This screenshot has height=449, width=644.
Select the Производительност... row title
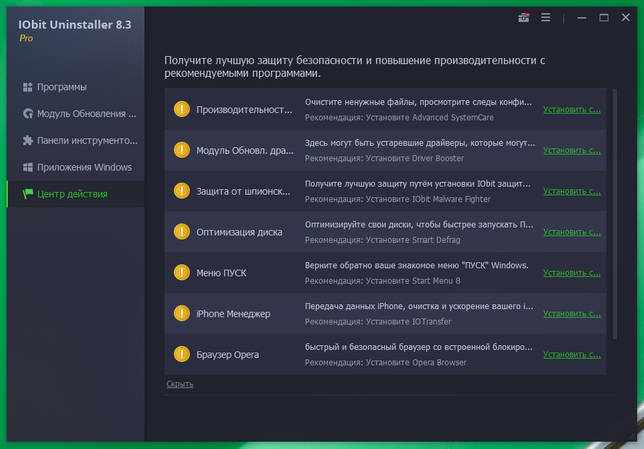pyautogui.click(x=244, y=110)
